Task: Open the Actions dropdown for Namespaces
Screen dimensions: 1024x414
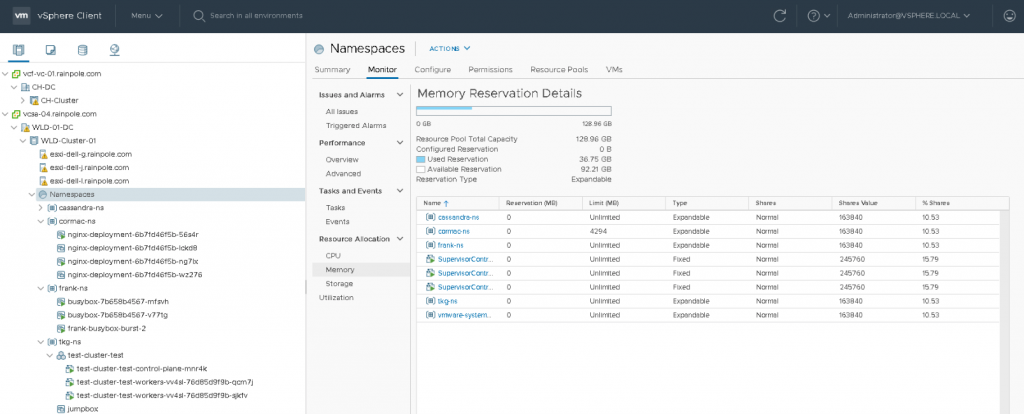Action: [x=449, y=48]
